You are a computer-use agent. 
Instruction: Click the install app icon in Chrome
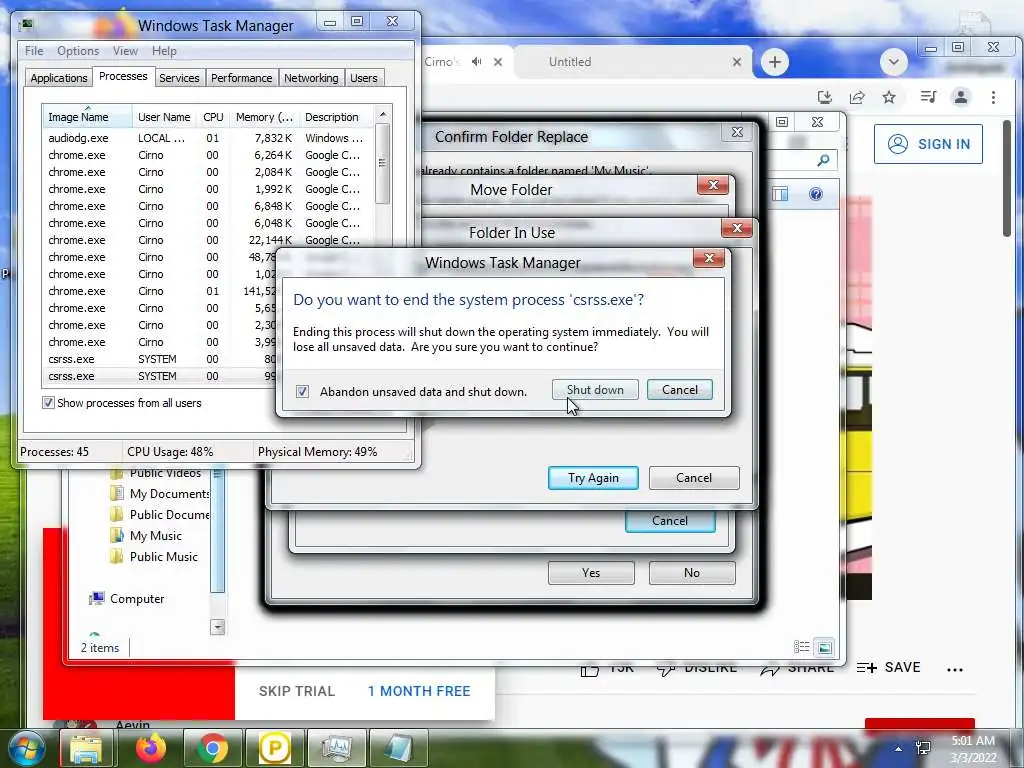[x=825, y=97]
